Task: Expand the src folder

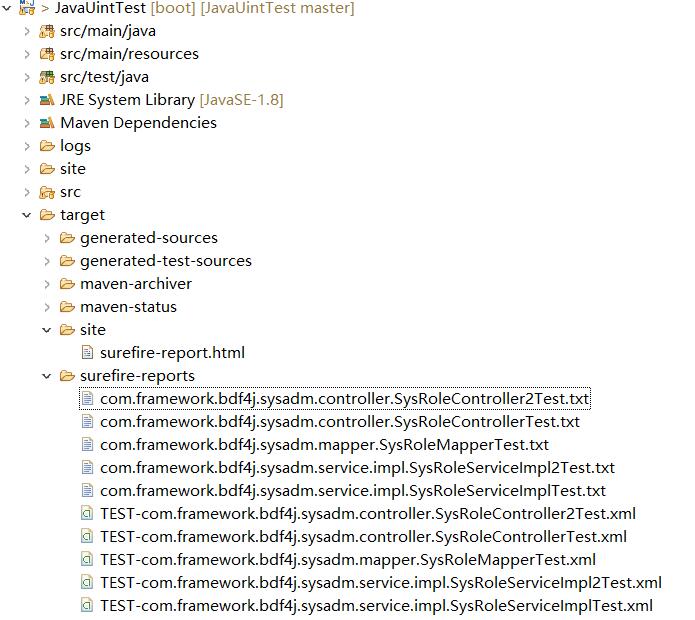Action: 27,192
